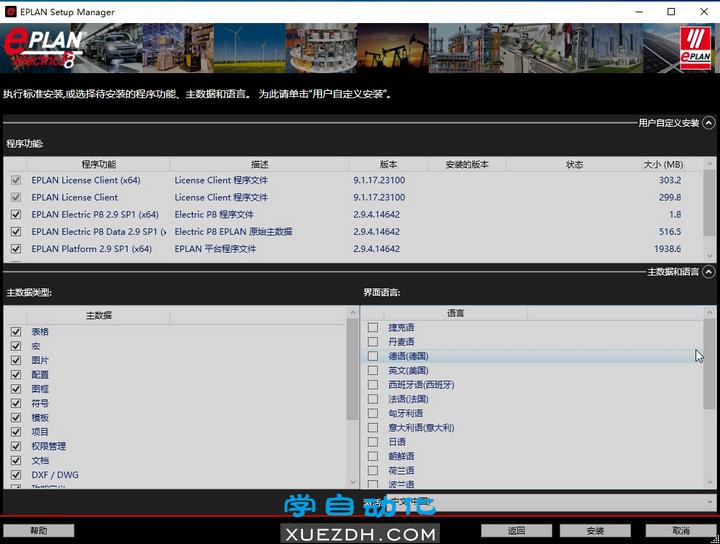
Task: Open the language combo box at the bottom
Action: coord(550,502)
